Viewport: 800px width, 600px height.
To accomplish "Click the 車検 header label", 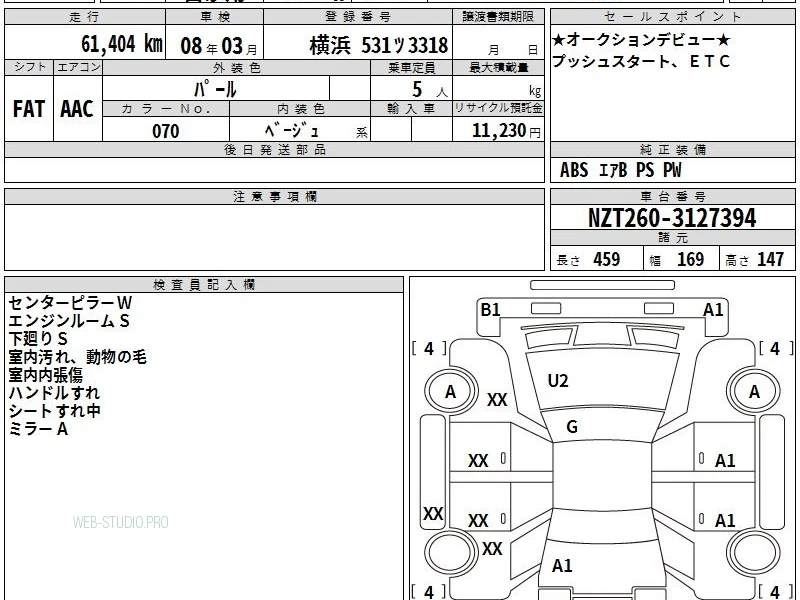I will click(x=214, y=17).
